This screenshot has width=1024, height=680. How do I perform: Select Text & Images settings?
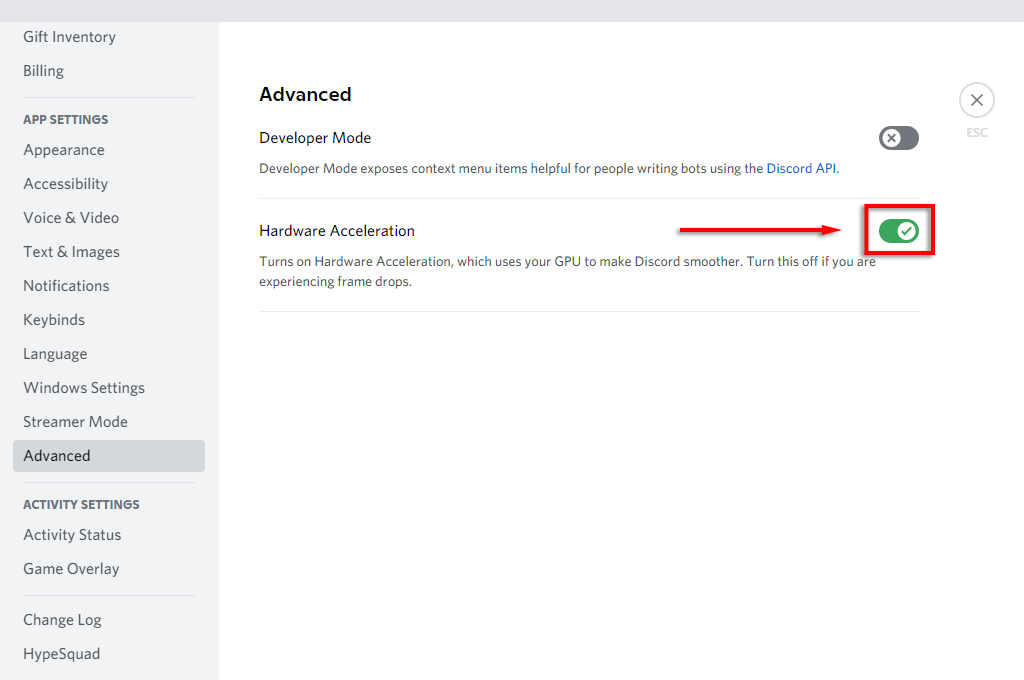pos(71,252)
